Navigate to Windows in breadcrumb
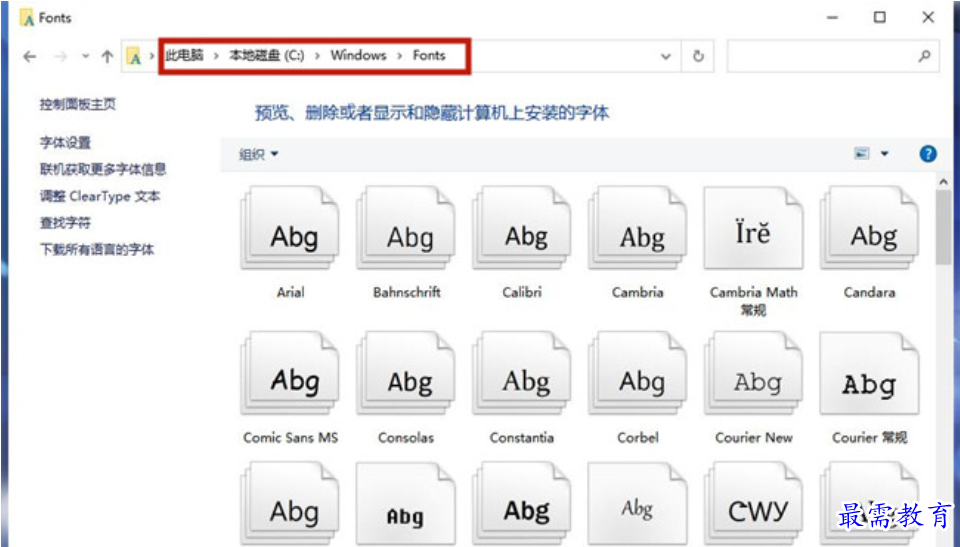 tap(358, 56)
